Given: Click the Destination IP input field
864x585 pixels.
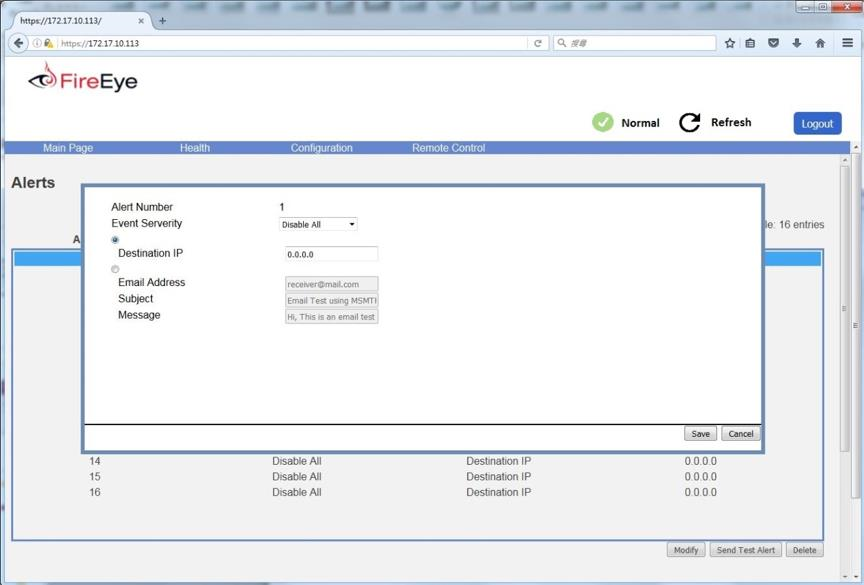Looking at the screenshot, I should pyautogui.click(x=331, y=254).
